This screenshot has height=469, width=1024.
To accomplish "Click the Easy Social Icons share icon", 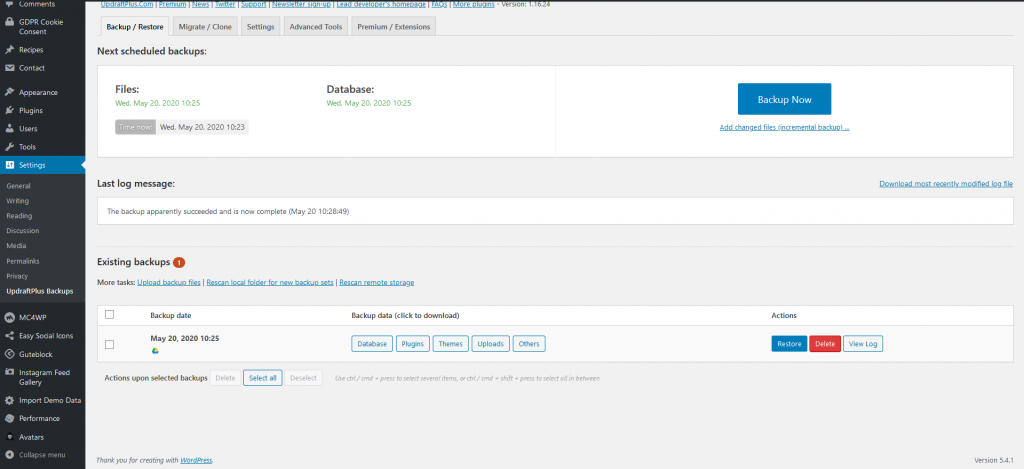I will [10, 336].
